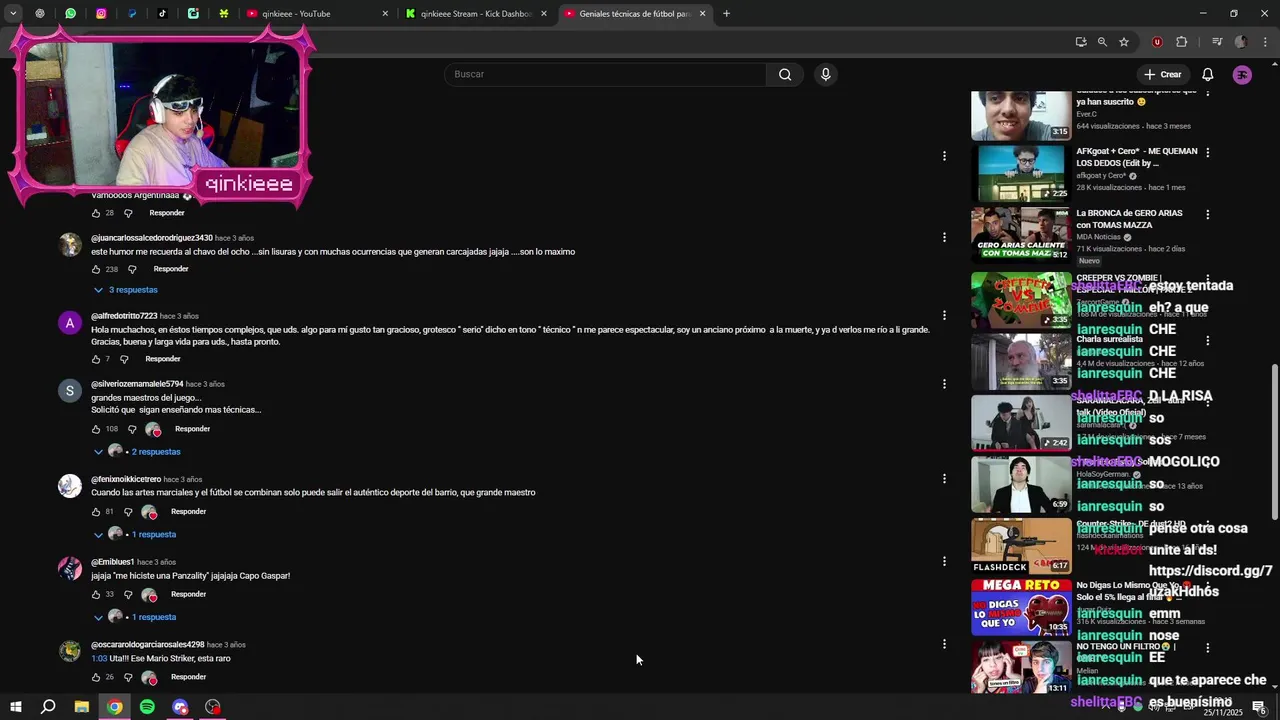
Task: Open the pinned TikTok tab
Action: tap(163, 14)
